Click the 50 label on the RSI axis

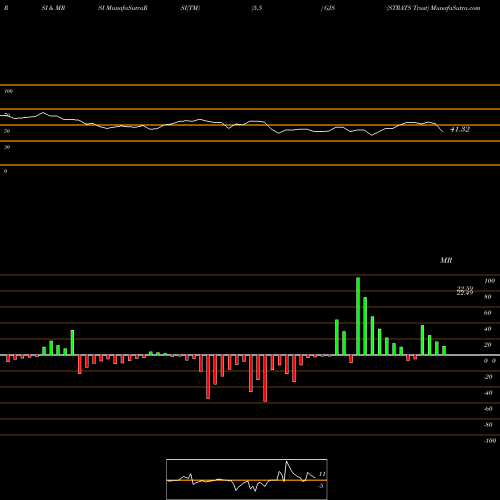[x=7, y=131]
